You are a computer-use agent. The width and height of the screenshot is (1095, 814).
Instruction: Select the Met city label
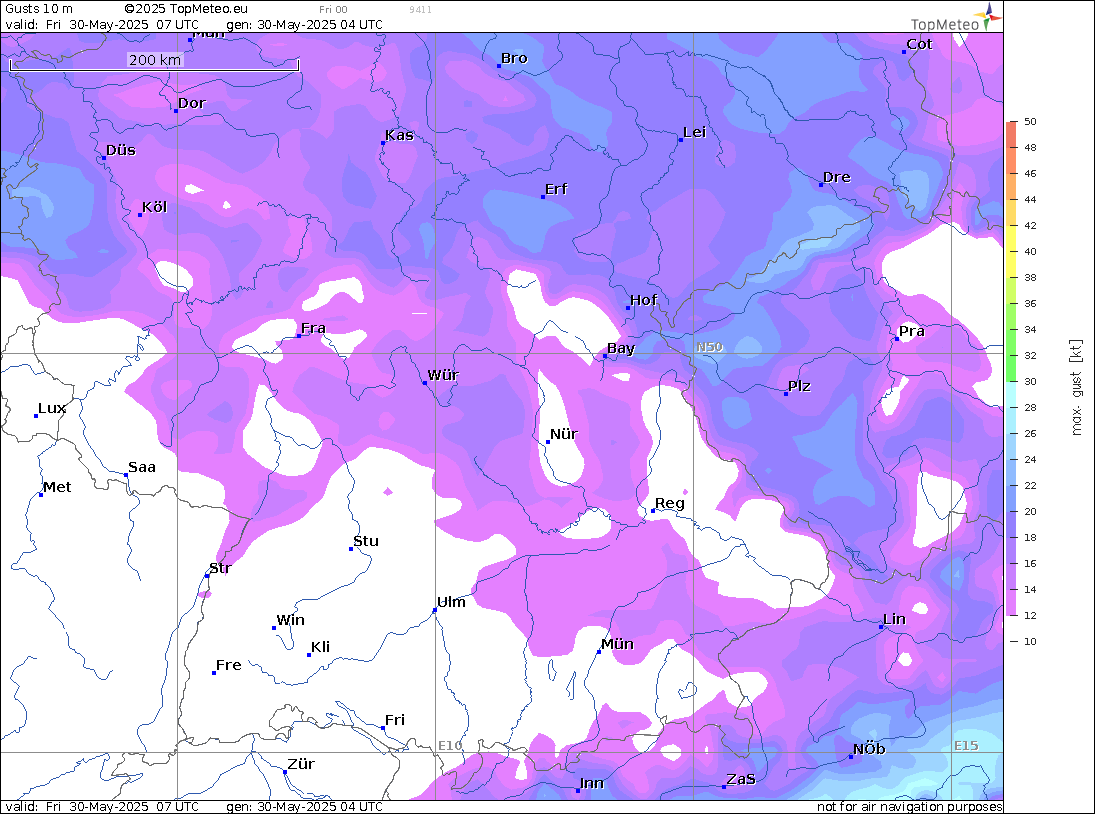57,487
